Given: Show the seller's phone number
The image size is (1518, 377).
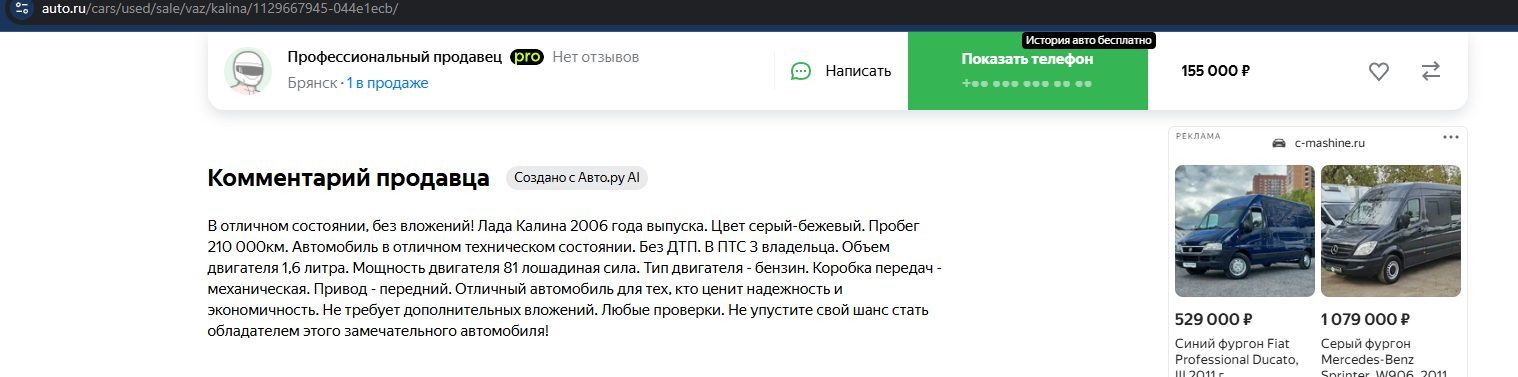Looking at the screenshot, I should [1028, 70].
